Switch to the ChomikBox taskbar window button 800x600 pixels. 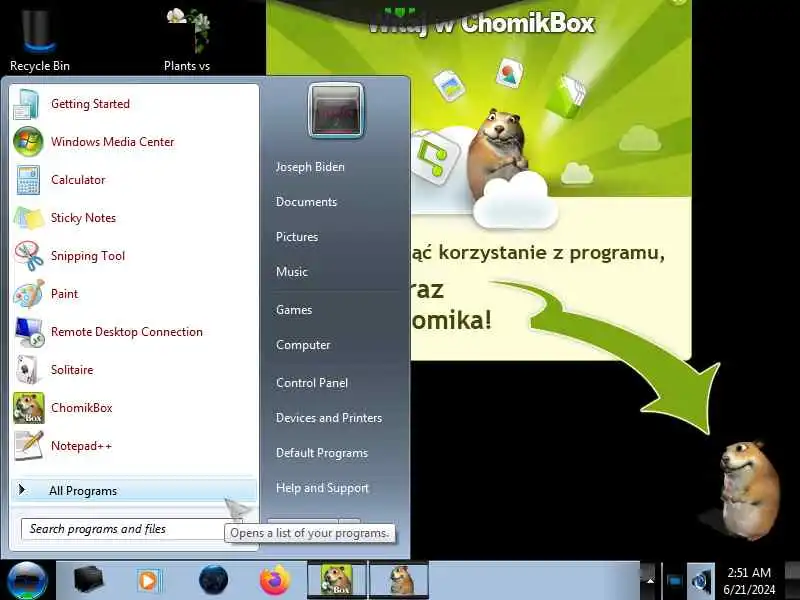[337, 580]
